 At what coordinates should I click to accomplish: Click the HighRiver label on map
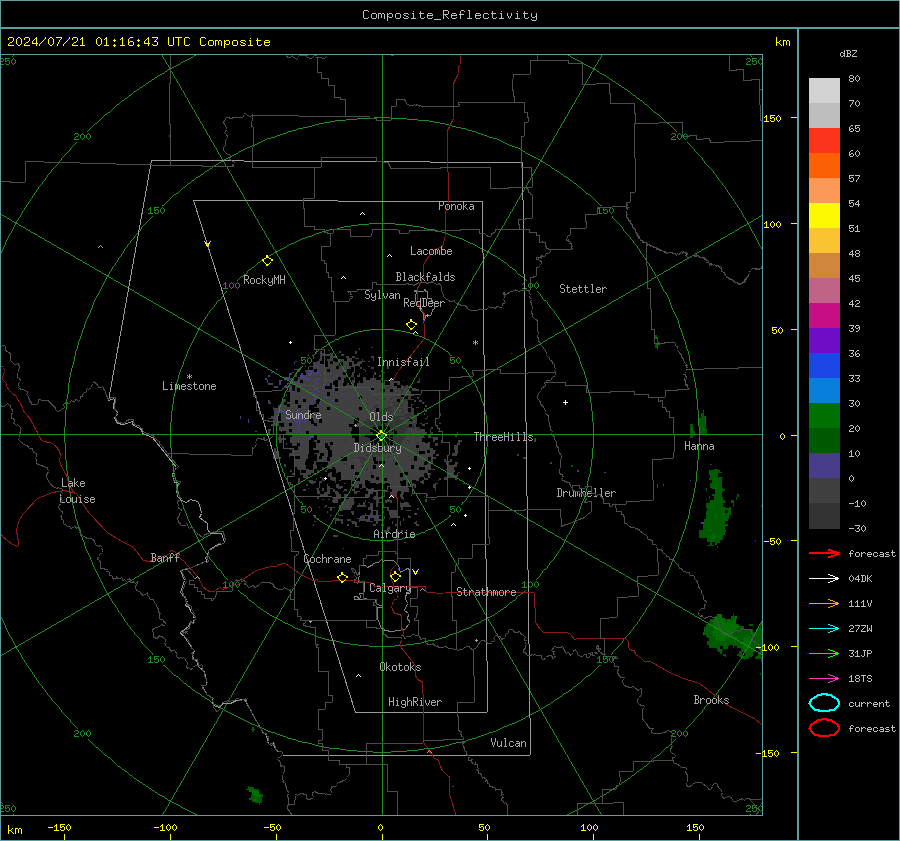point(415,702)
